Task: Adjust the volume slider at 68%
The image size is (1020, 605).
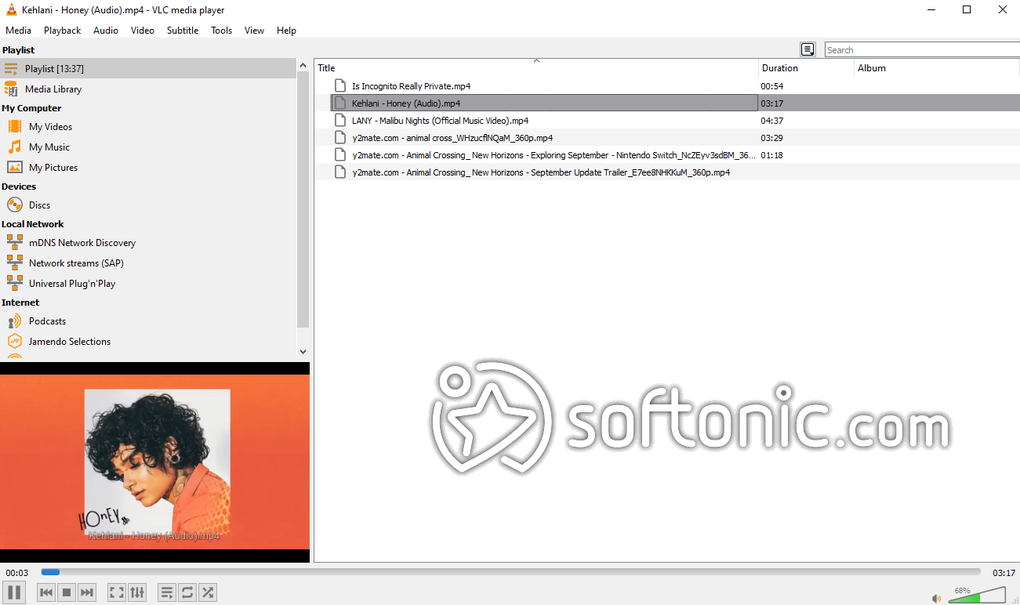Action: 977,595
